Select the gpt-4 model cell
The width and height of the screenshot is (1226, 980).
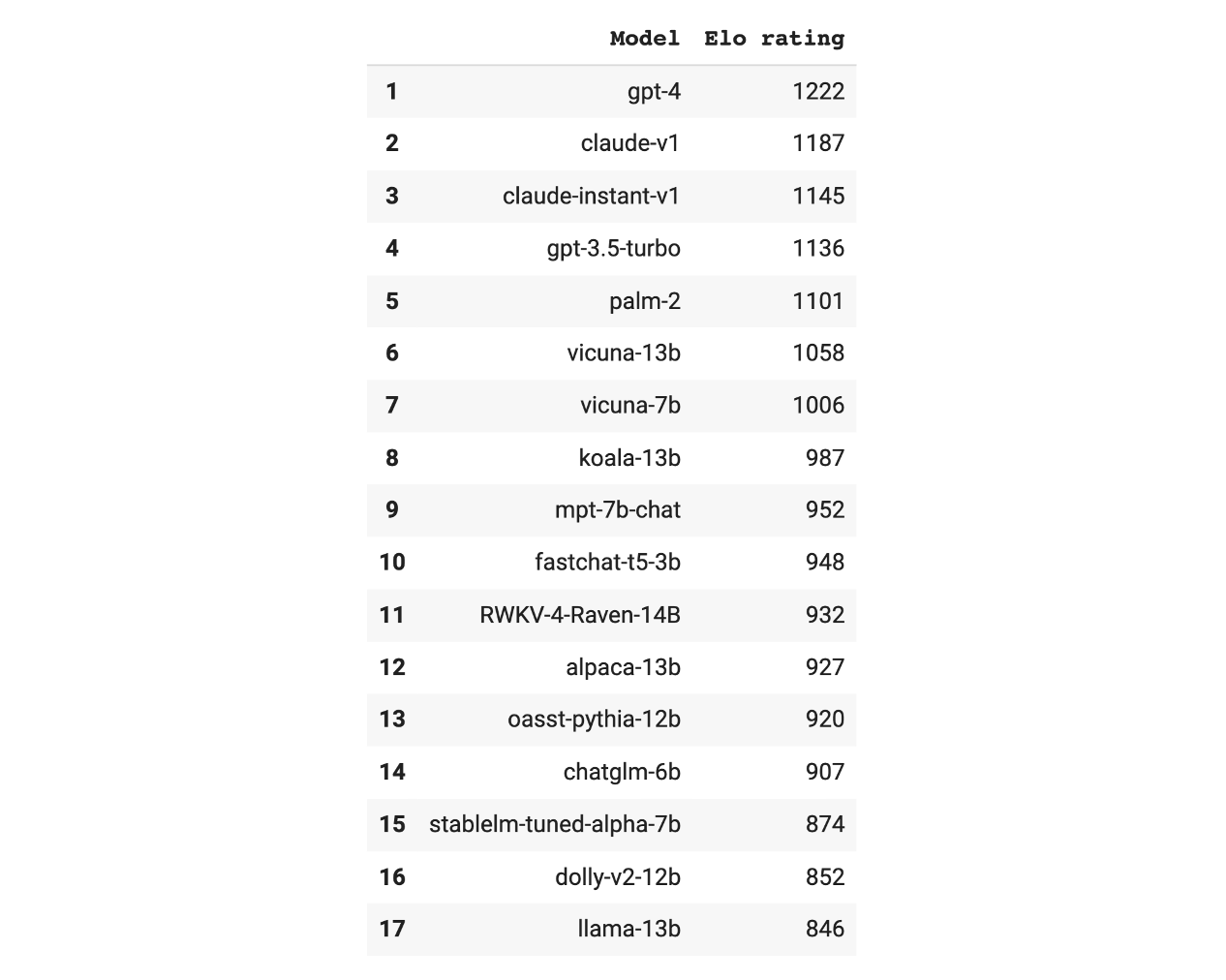pyautogui.click(x=654, y=91)
